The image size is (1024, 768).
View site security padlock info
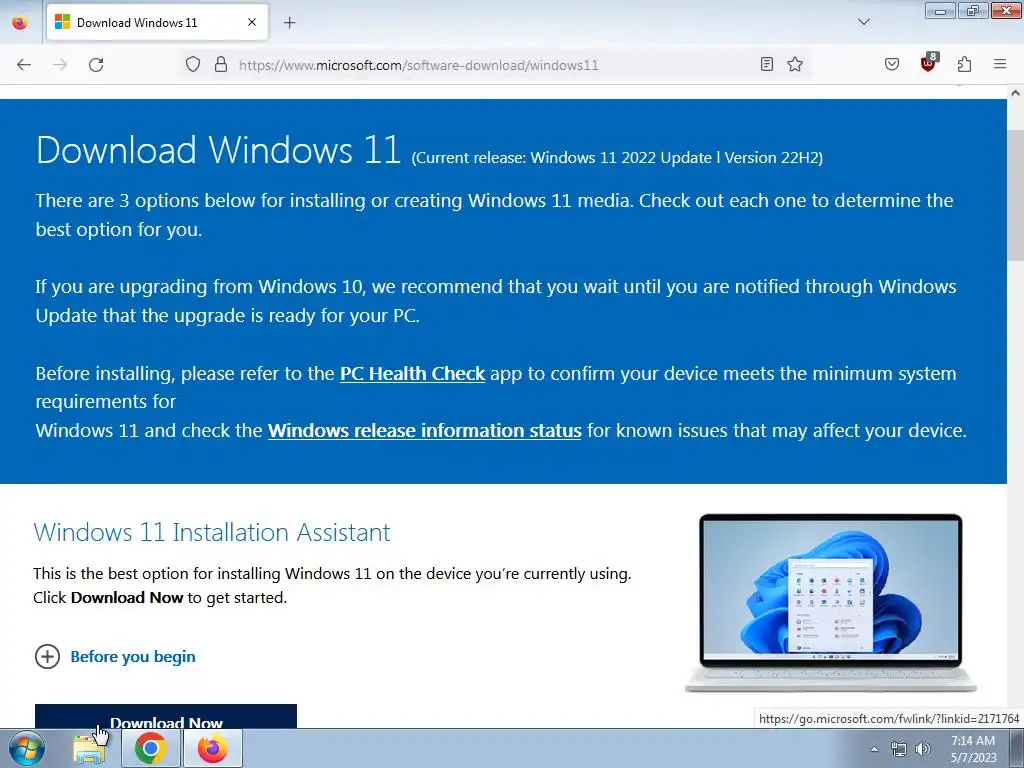[221, 65]
